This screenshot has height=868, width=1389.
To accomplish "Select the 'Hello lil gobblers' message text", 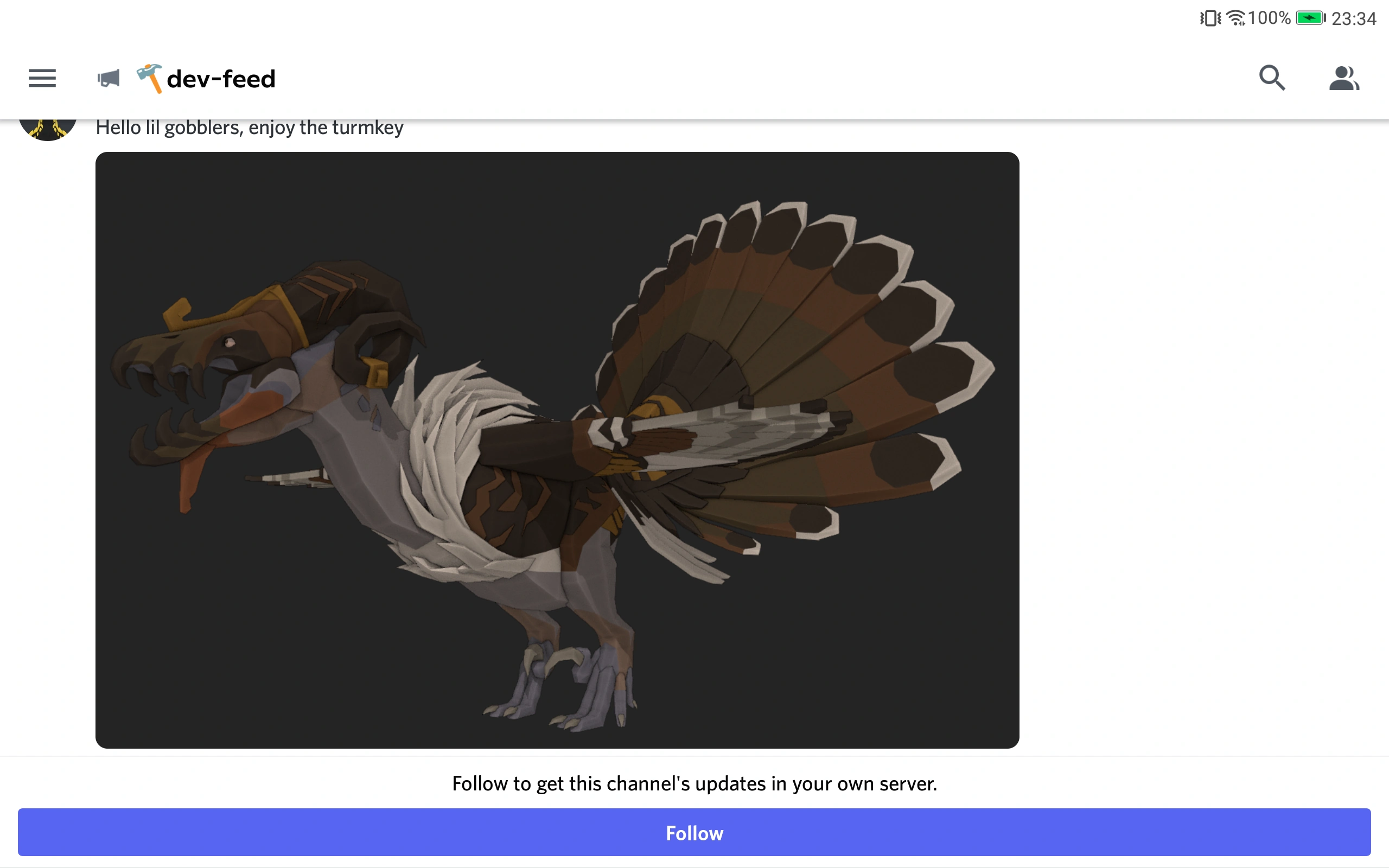I will click(250, 127).
